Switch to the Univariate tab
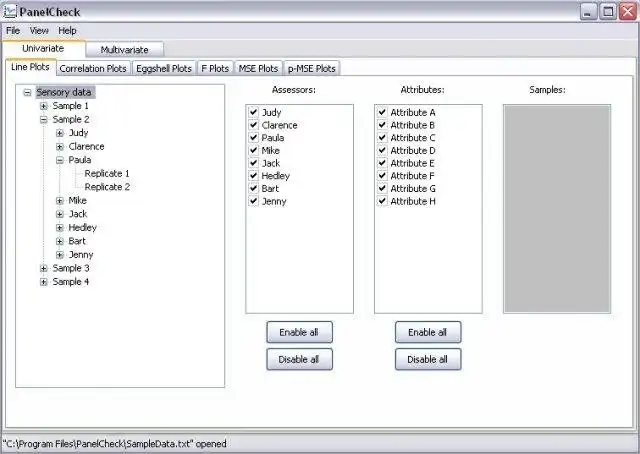The width and height of the screenshot is (640, 454). click(x=43, y=49)
